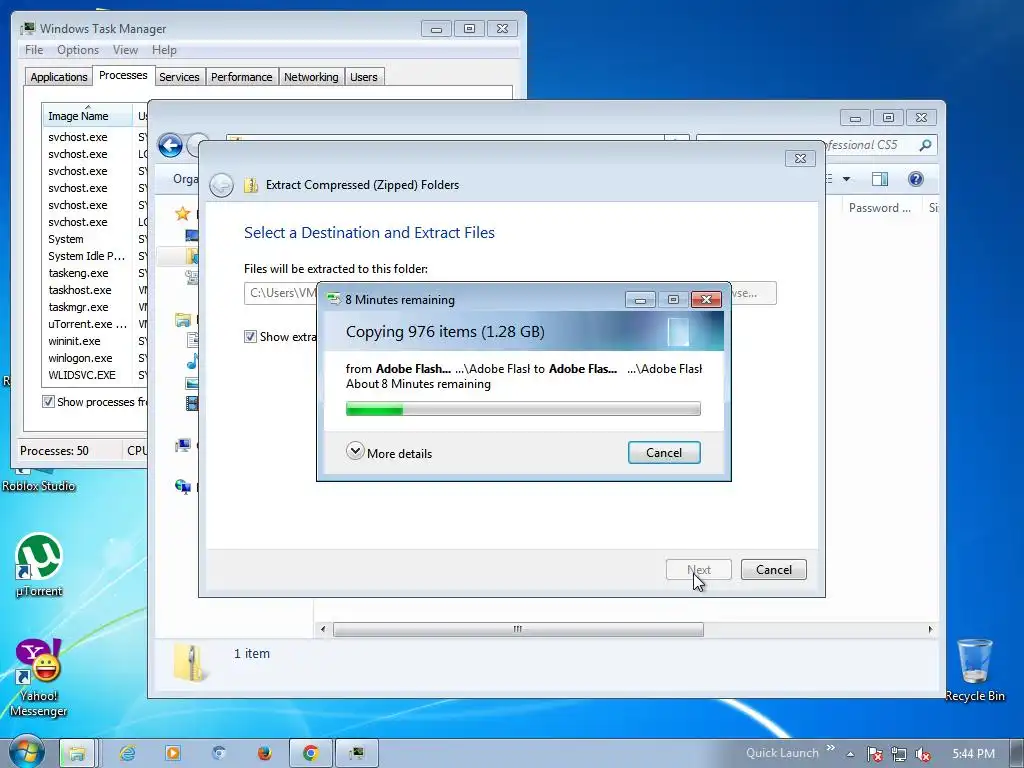The height and width of the screenshot is (768, 1024).
Task: Click the taskbar clock showing 5:44 PM
Action: [x=973, y=754]
